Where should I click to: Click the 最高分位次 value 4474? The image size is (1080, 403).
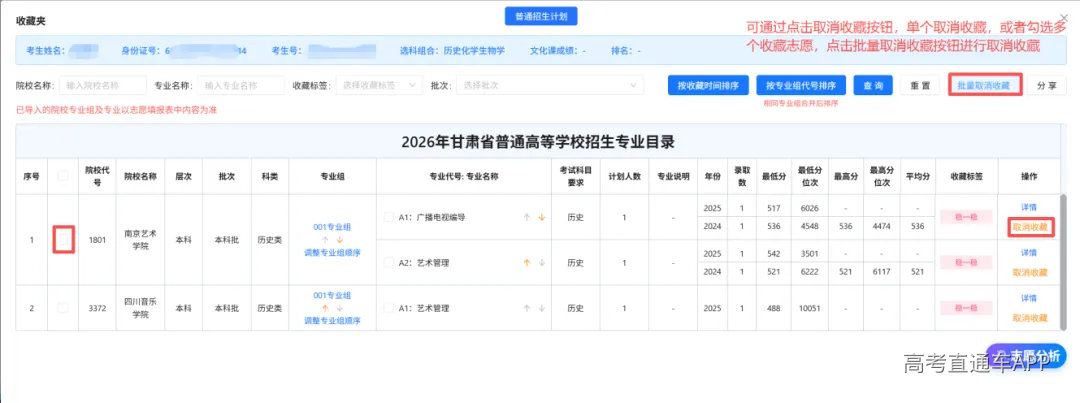point(881,227)
